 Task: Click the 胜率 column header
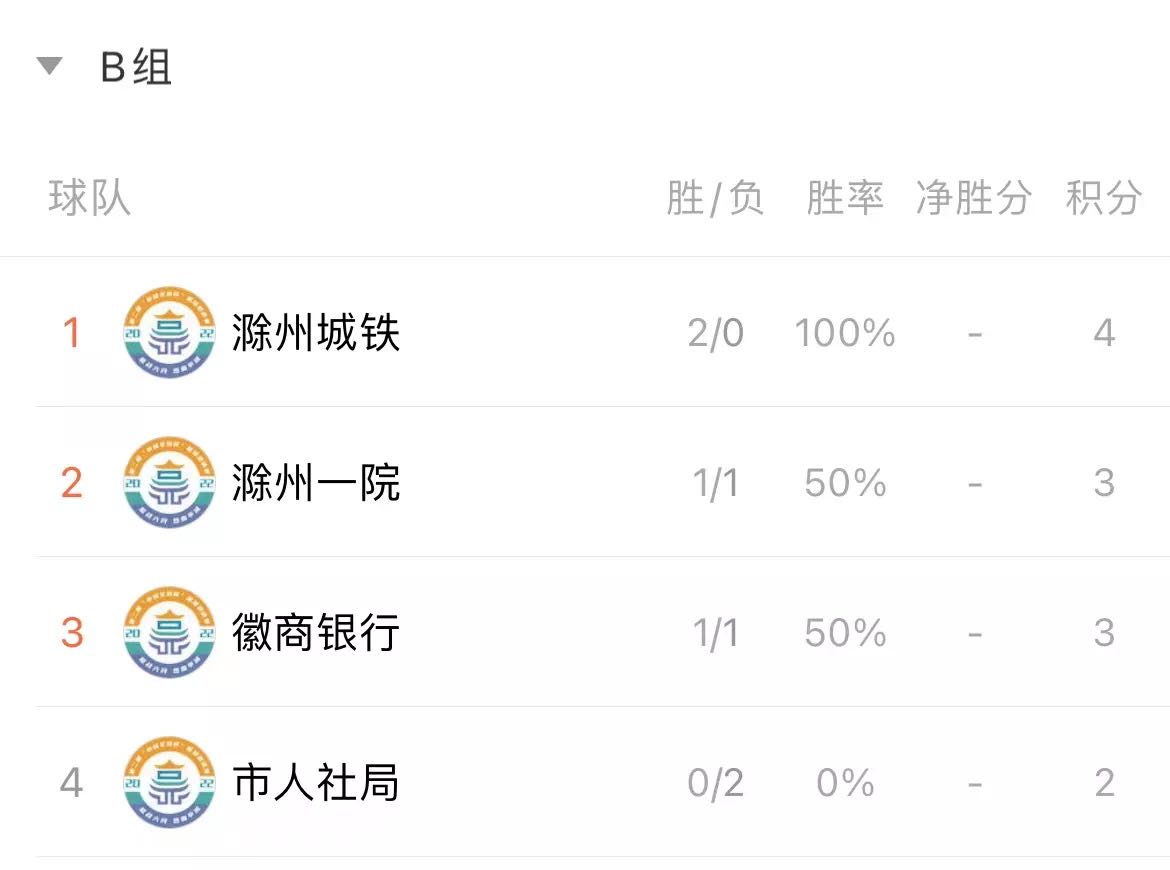[x=845, y=198]
